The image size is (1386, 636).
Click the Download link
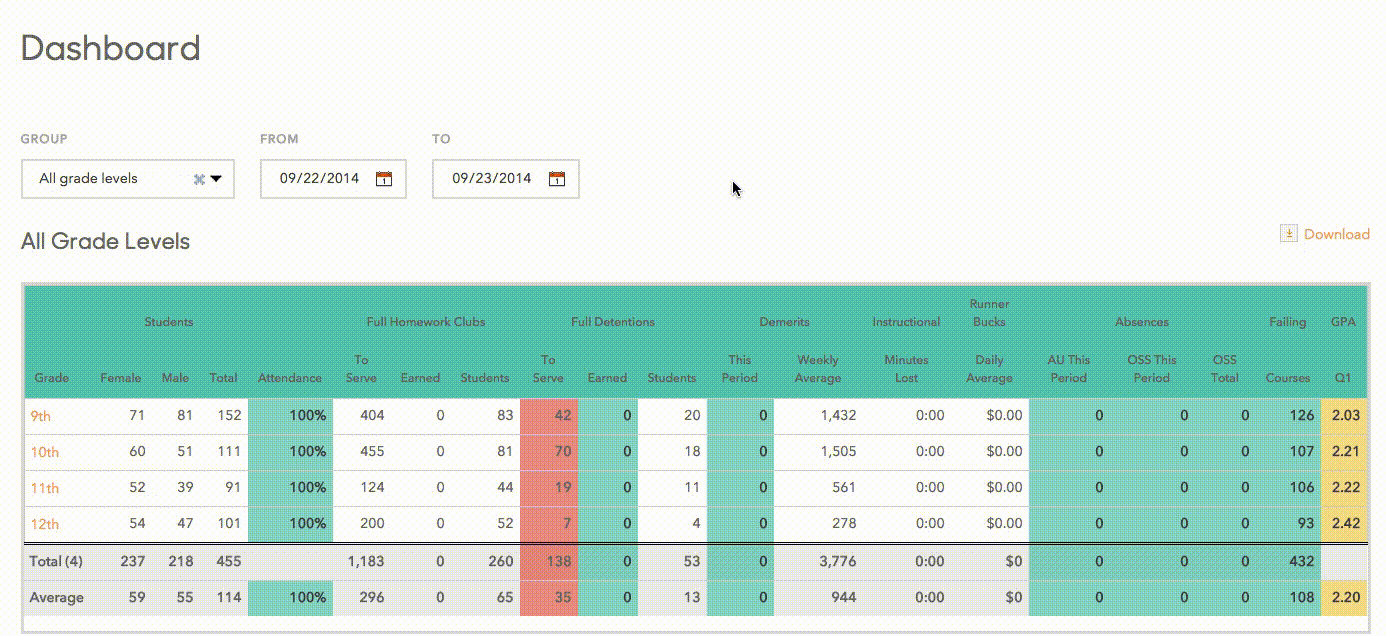pos(1337,233)
